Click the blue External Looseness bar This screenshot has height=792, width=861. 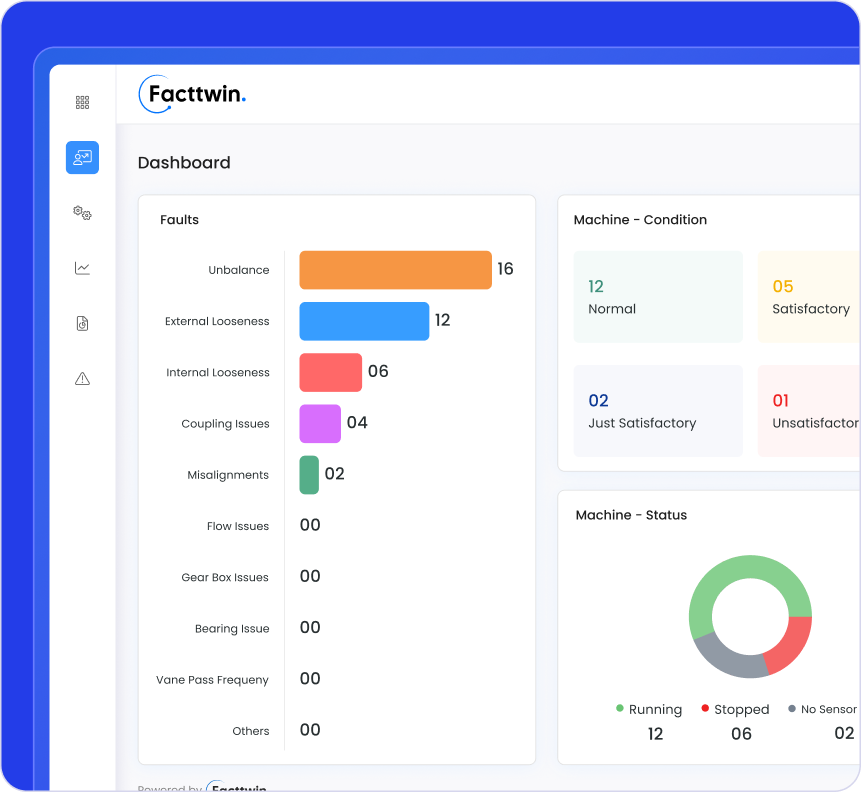pos(363,321)
